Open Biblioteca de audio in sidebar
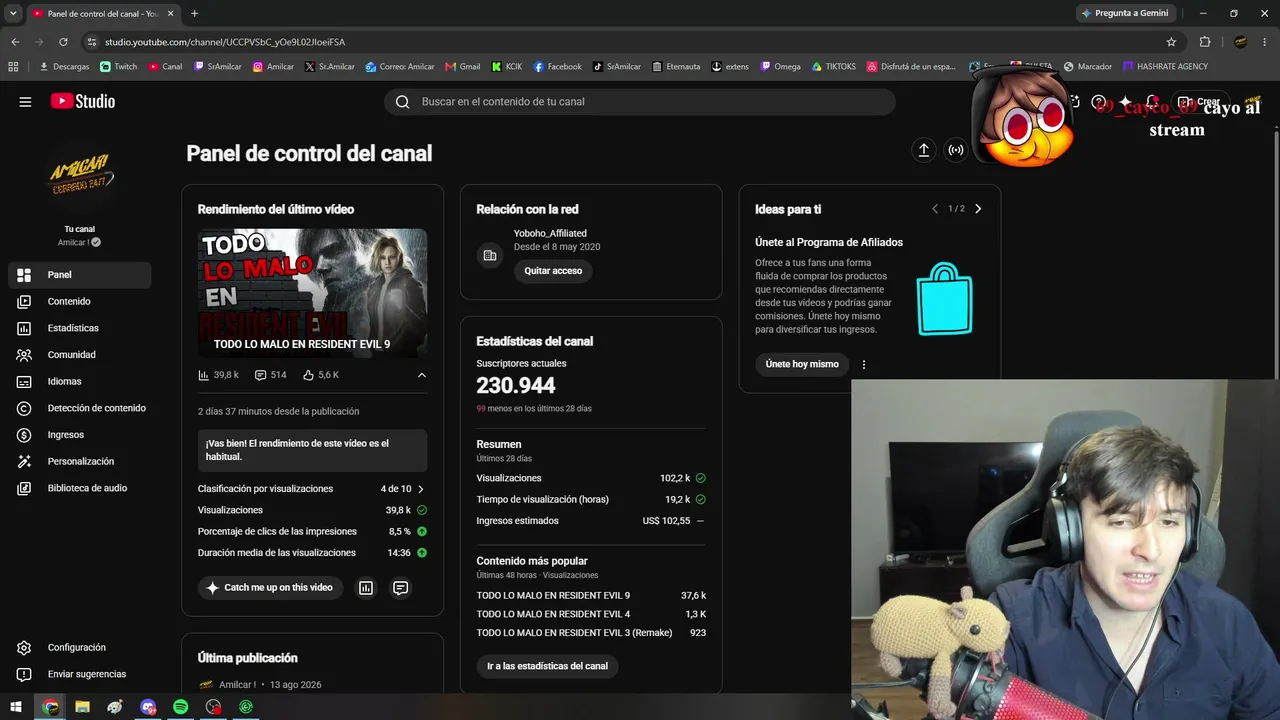Screen dimensions: 1280x720 coord(79,488)
